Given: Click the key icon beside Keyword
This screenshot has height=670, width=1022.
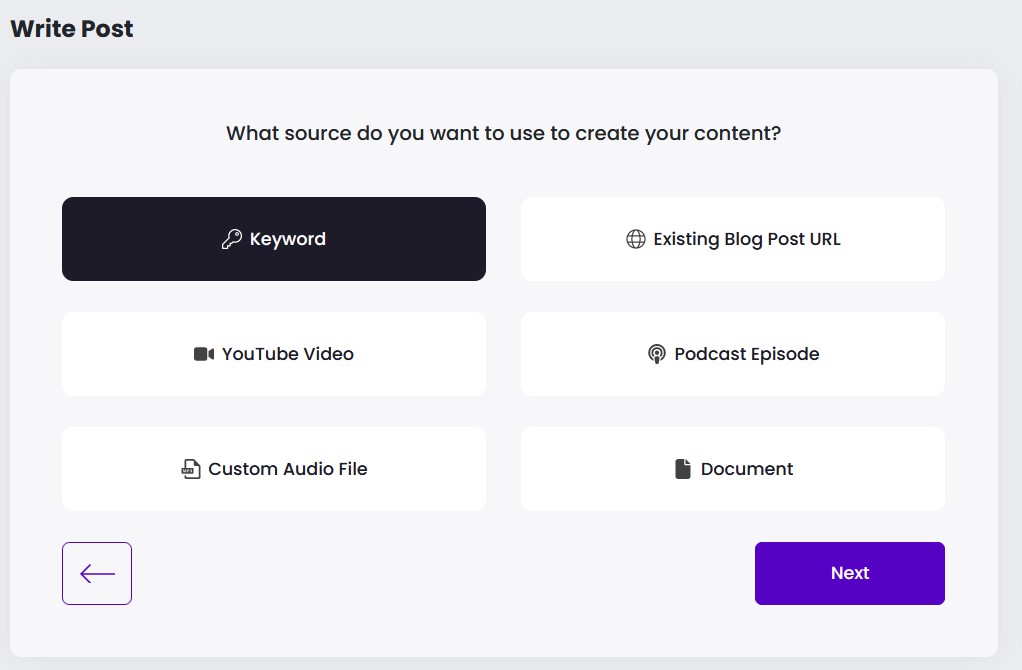Looking at the screenshot, I should click(x=231, y=239).
